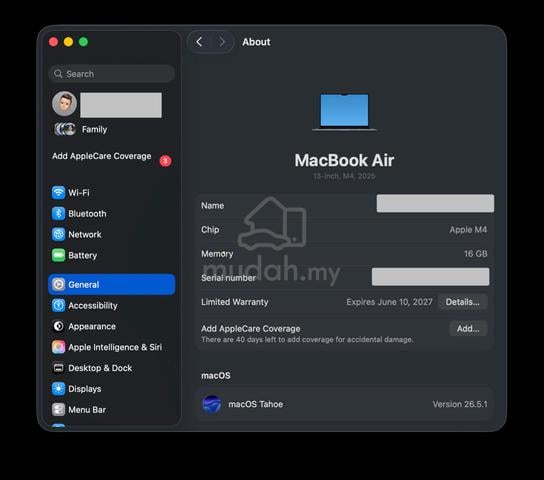Click the Apple Intelligence & Siri icon
This screenshot has width=544, height=480.
[x=58, y=347]
